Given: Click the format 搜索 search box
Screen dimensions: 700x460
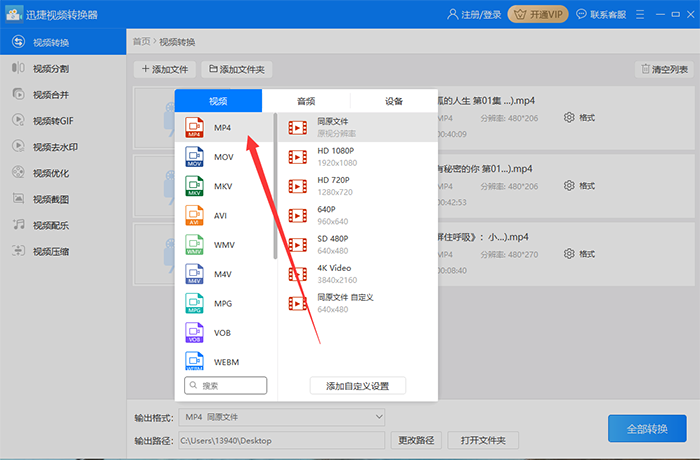Looking at the screenshot, I should (x=226, y=385).
